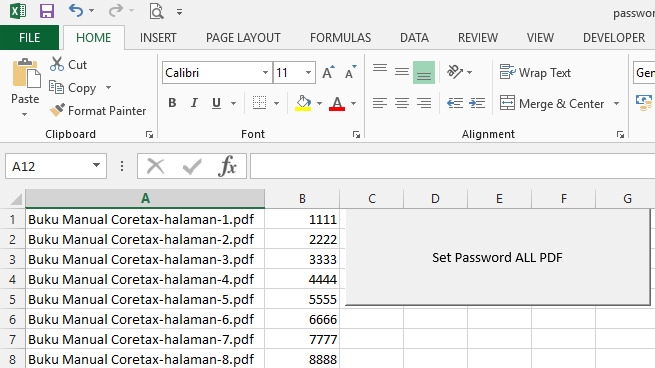Toggle Wrap Text
This screenshot has height=368, width=655.
pos(535,73)
